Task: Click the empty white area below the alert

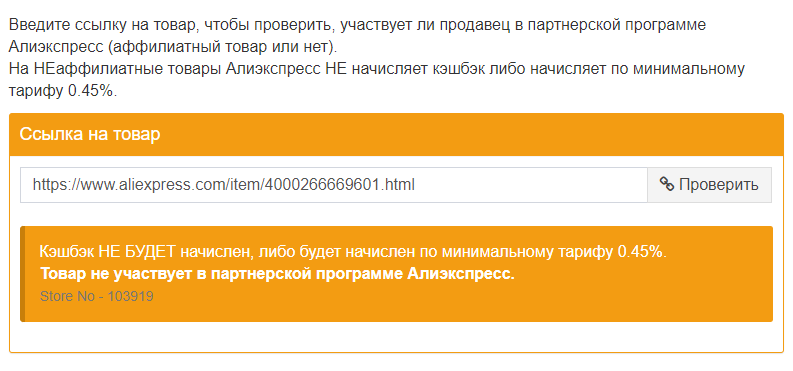Action: click(x=396, y=337)
